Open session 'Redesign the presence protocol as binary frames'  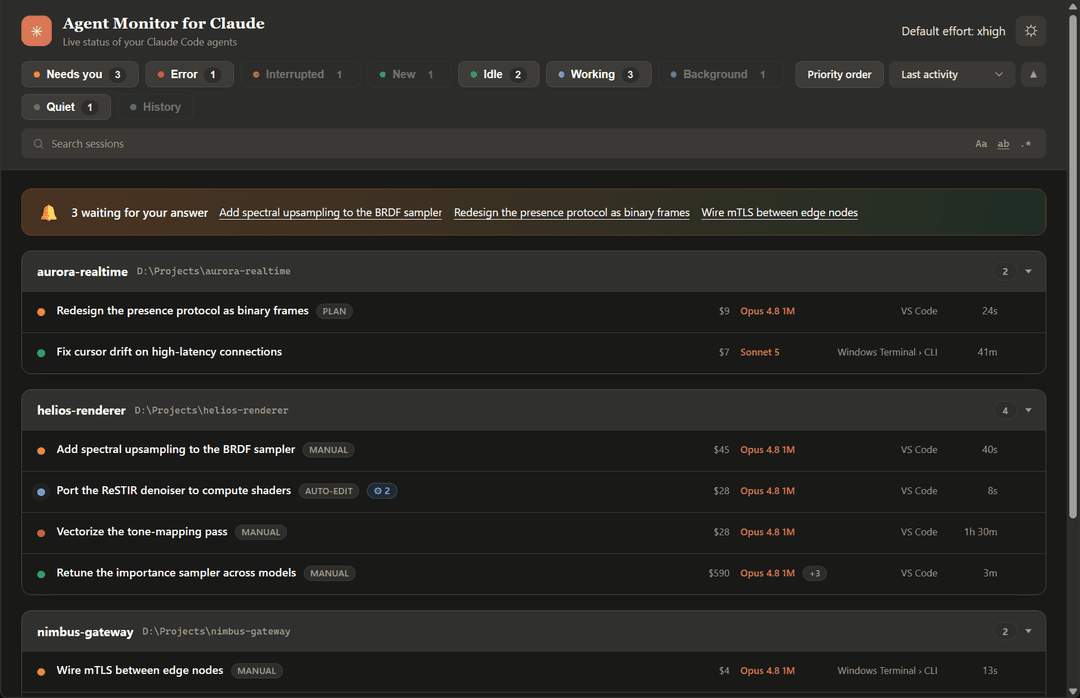click(x=534, y=311)
